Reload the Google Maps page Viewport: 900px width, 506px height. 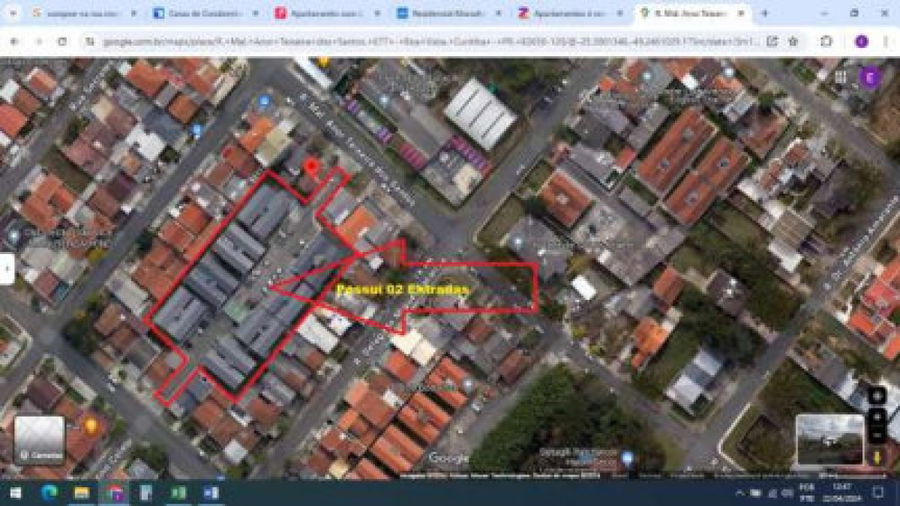tap(63, 41)
